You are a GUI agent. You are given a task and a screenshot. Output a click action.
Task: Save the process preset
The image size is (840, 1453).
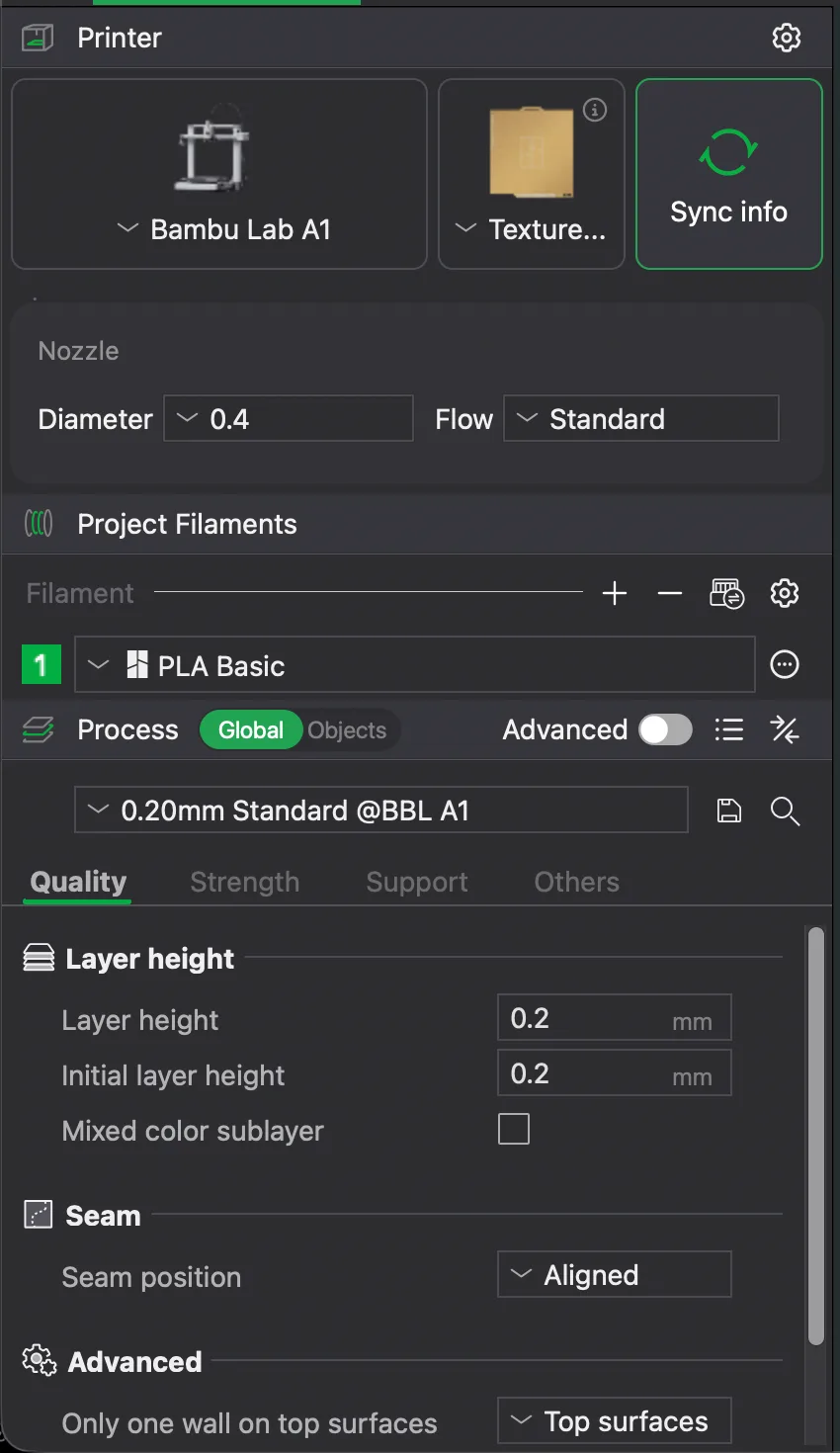[x=728, y=811]
